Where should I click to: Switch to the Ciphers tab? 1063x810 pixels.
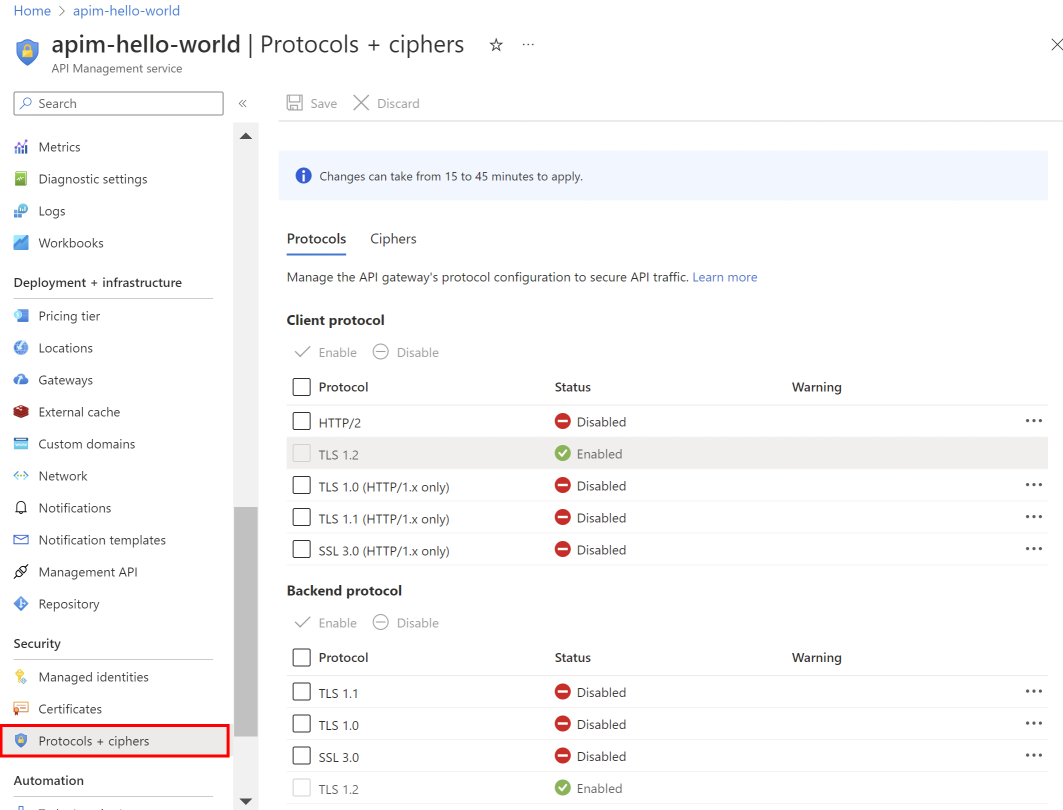392,238
